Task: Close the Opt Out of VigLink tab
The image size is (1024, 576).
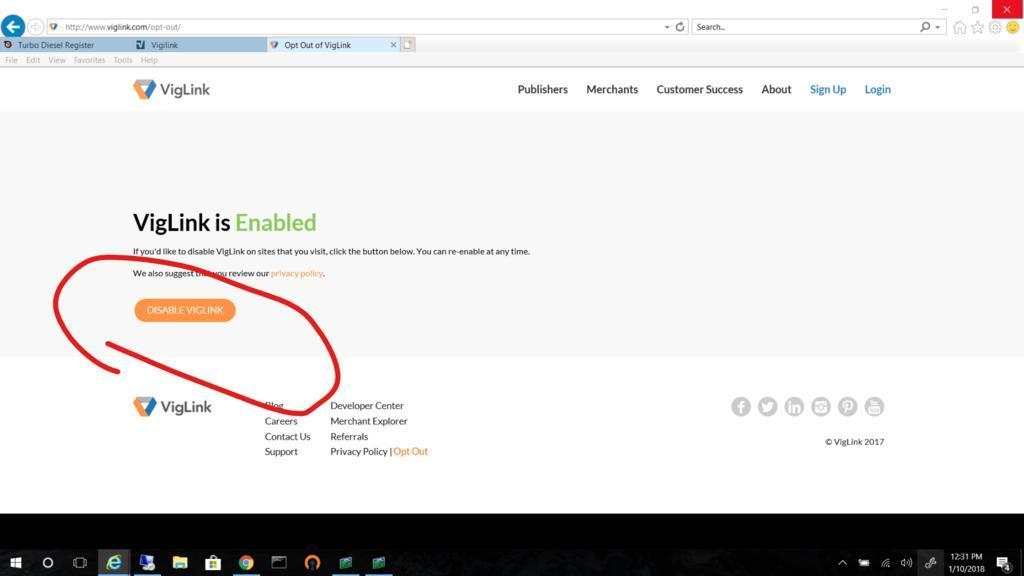Action: pyautogui.click(x=393, y=45)
